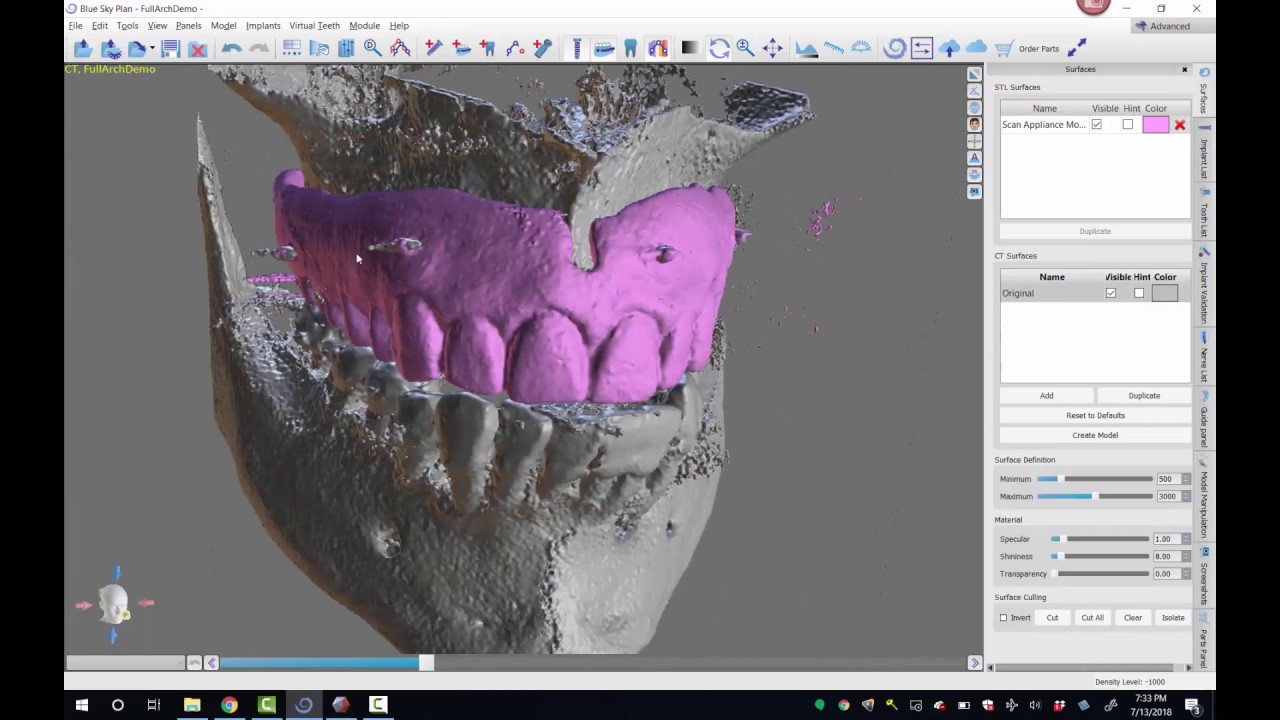Click the rotate refresh arrows icon
Image resolution: width=1280 pixels, height=720 pixels.
(x=719, y=48)
